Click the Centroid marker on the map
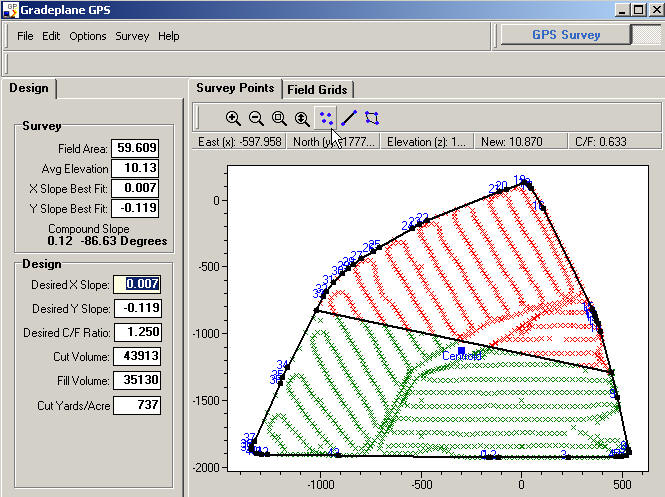Image resolution: width=665 pixels, height=497 pixels. pyautogui.click(x=461, y=351)
